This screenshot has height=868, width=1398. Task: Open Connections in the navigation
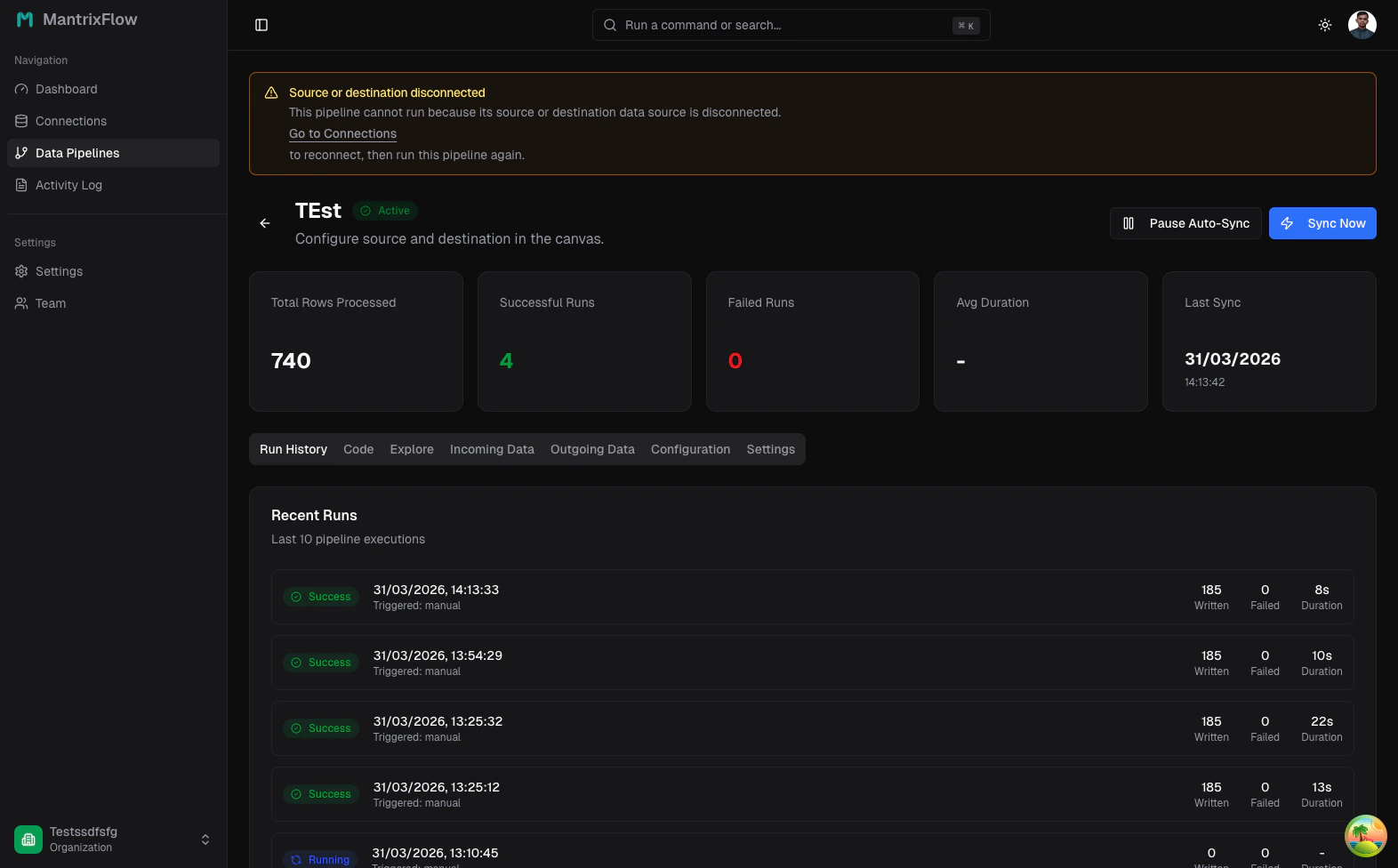[113, 121]
